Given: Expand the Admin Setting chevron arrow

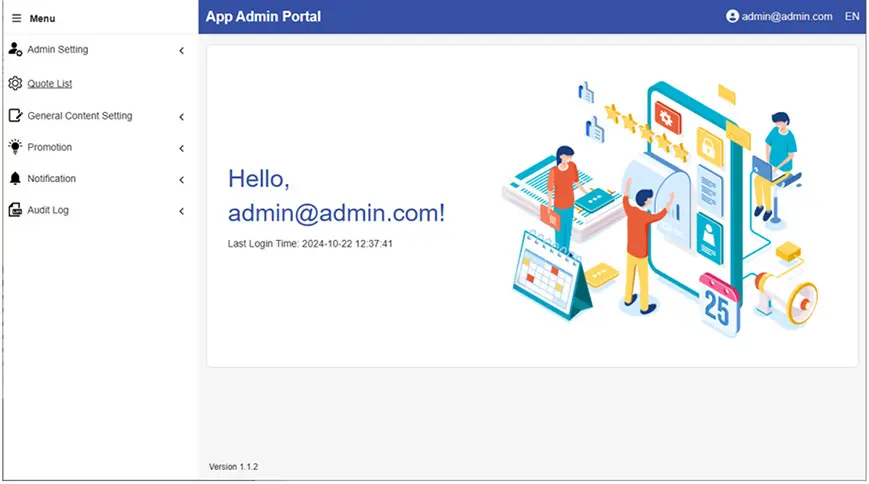Looking at the screenshot, I should [x=181, y=50].
